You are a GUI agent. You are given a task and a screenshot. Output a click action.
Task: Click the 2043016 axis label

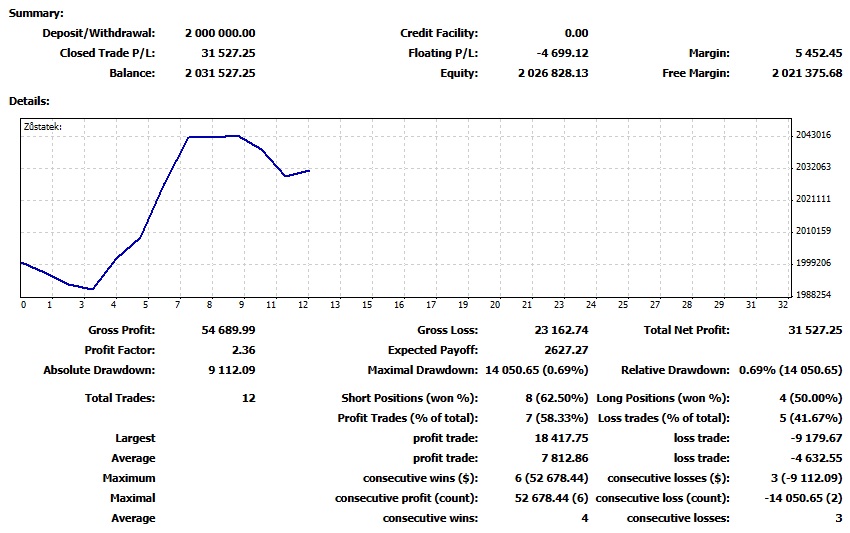point(813,135)
